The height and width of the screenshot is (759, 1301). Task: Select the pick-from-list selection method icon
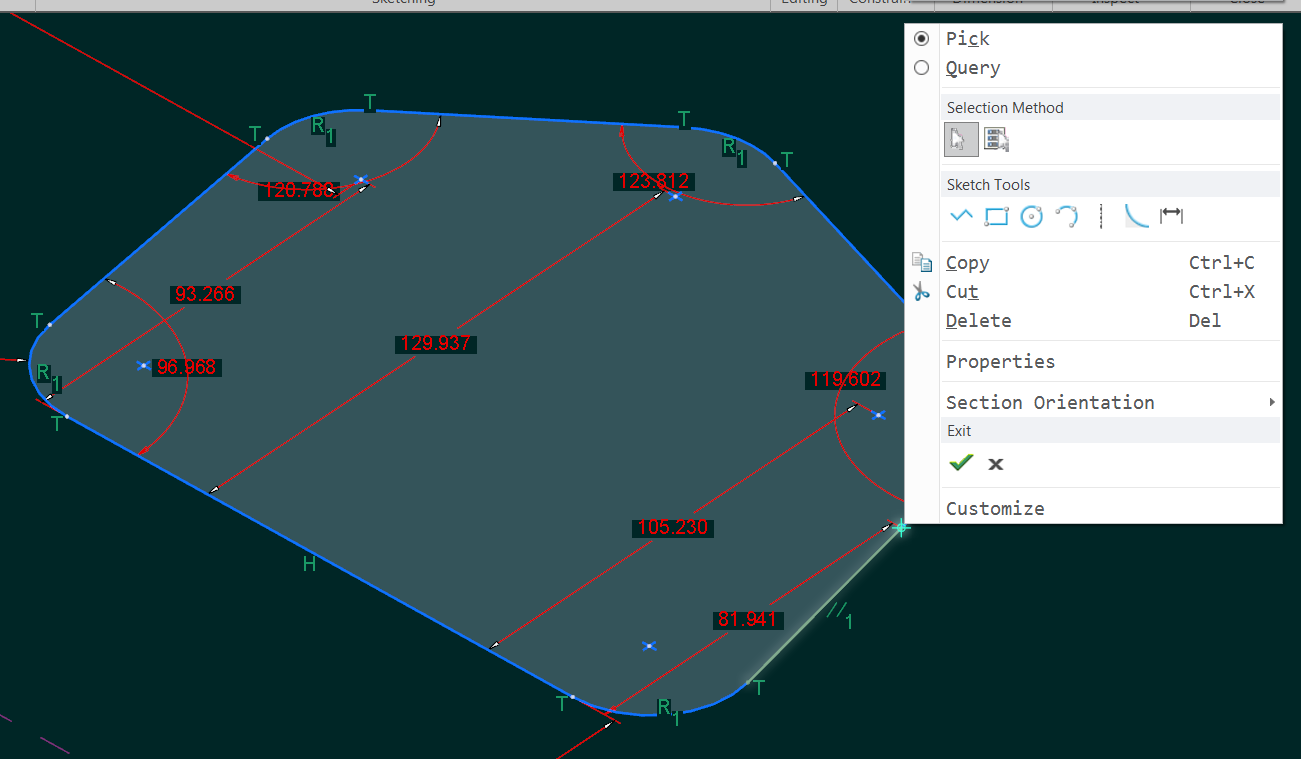(x=995, y=139)
